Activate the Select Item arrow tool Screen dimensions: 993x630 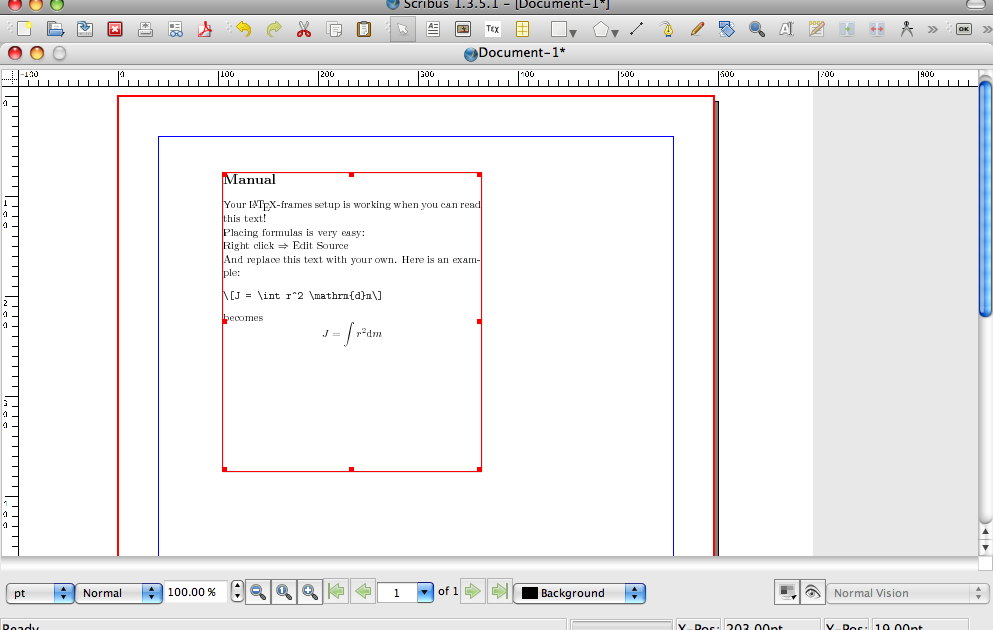click(403, 29)
